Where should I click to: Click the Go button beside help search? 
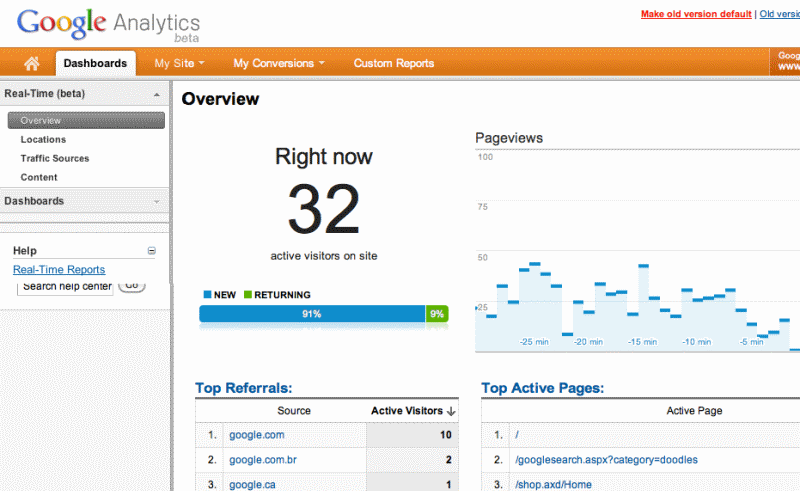pyautogui.click(x=132, y=286)
